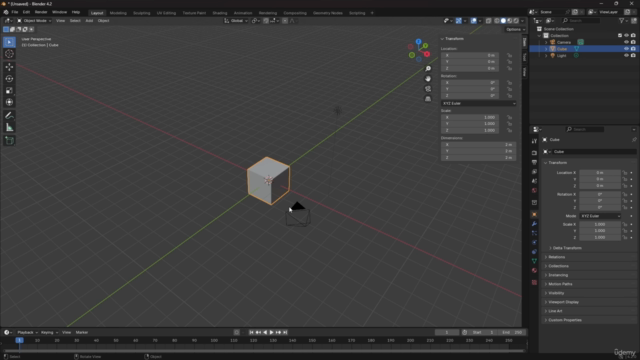Play animation forward

tap(271, 332)
